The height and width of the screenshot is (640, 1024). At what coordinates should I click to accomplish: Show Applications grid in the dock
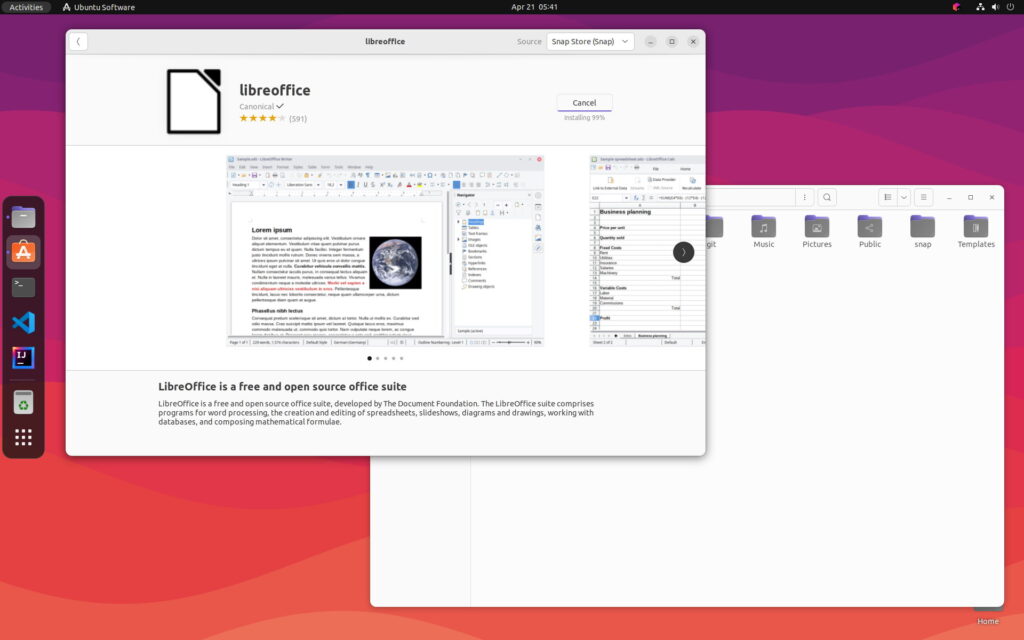click(x=23, y=437)
